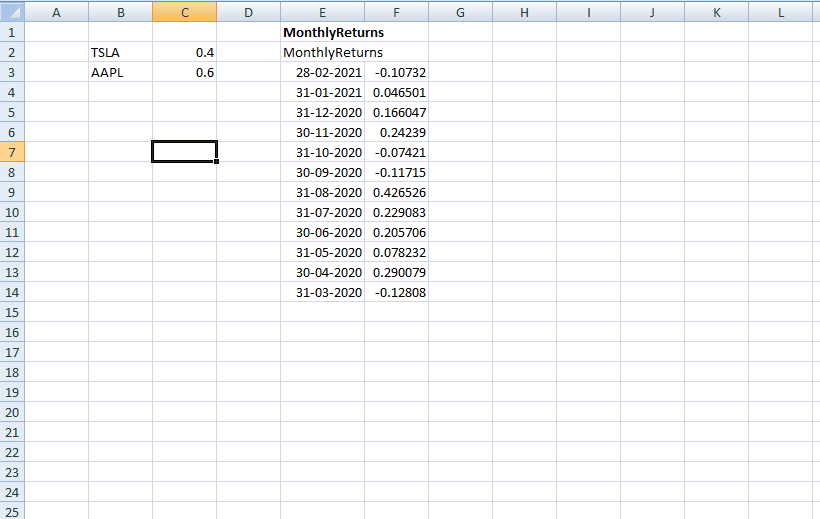Click the return value -0.12808

tap(396, 292)
